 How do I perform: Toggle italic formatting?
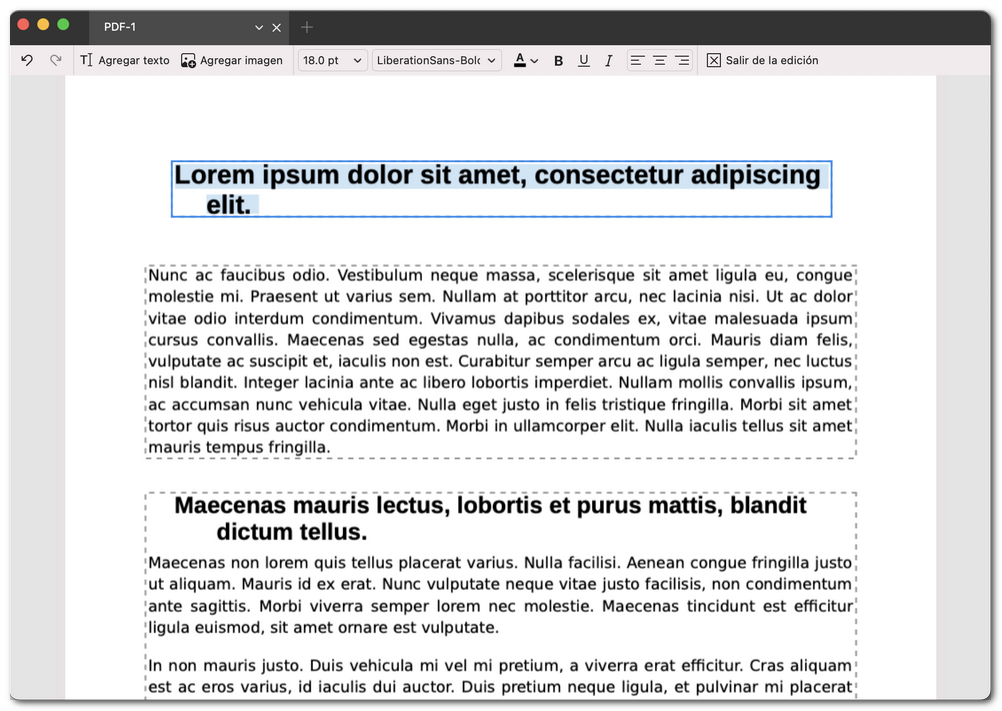click(609, 60)
